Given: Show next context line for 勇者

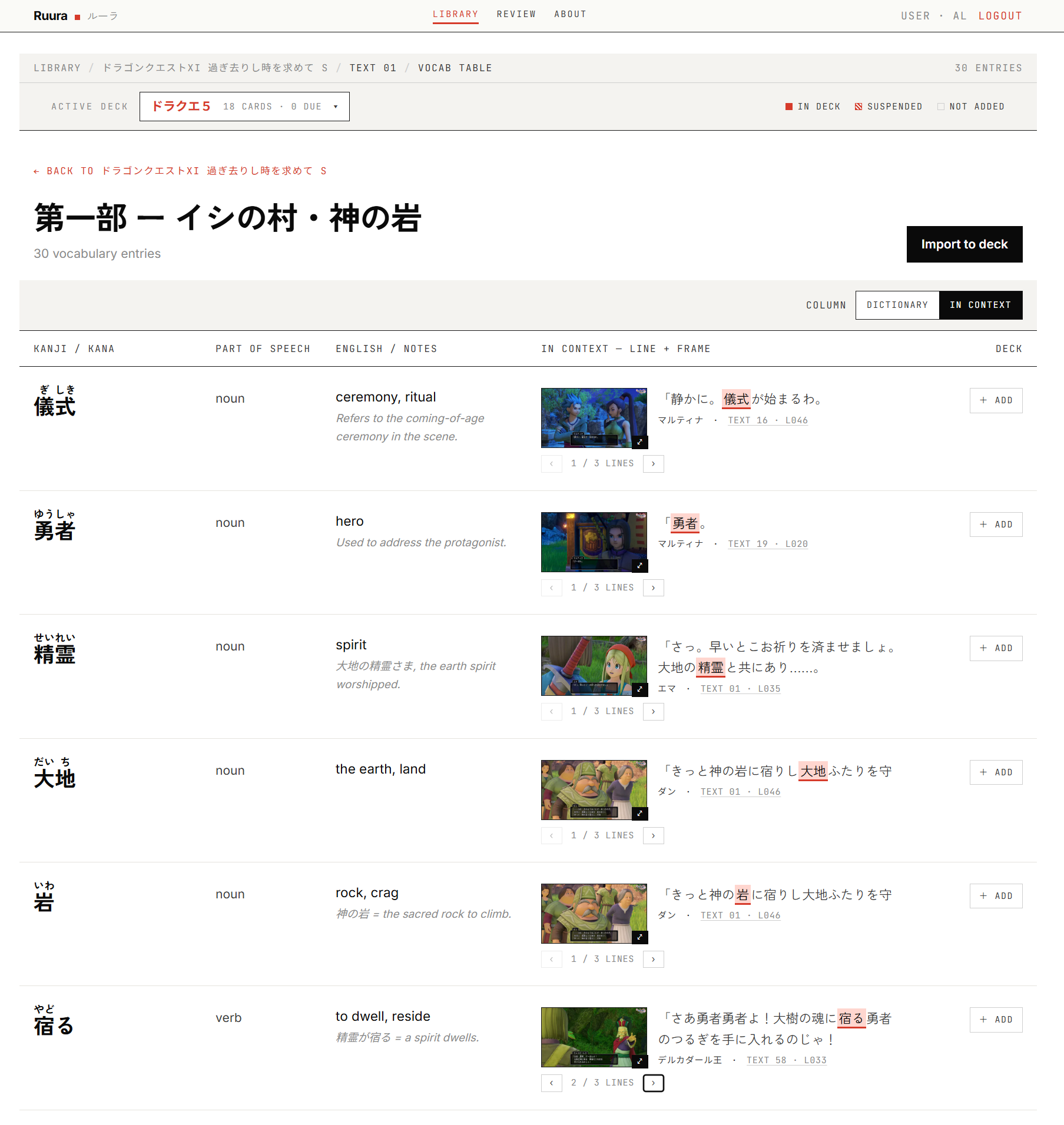Looking at the screenshot, I should (x=653, y=588).
